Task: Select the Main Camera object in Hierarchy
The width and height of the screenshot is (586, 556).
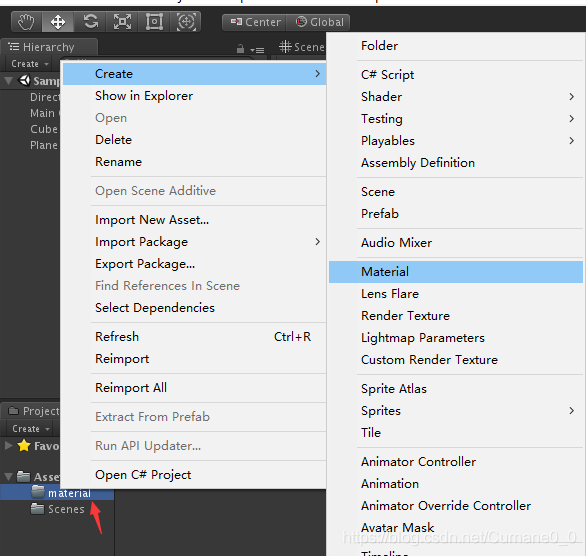Action: [x=44, y=113]
